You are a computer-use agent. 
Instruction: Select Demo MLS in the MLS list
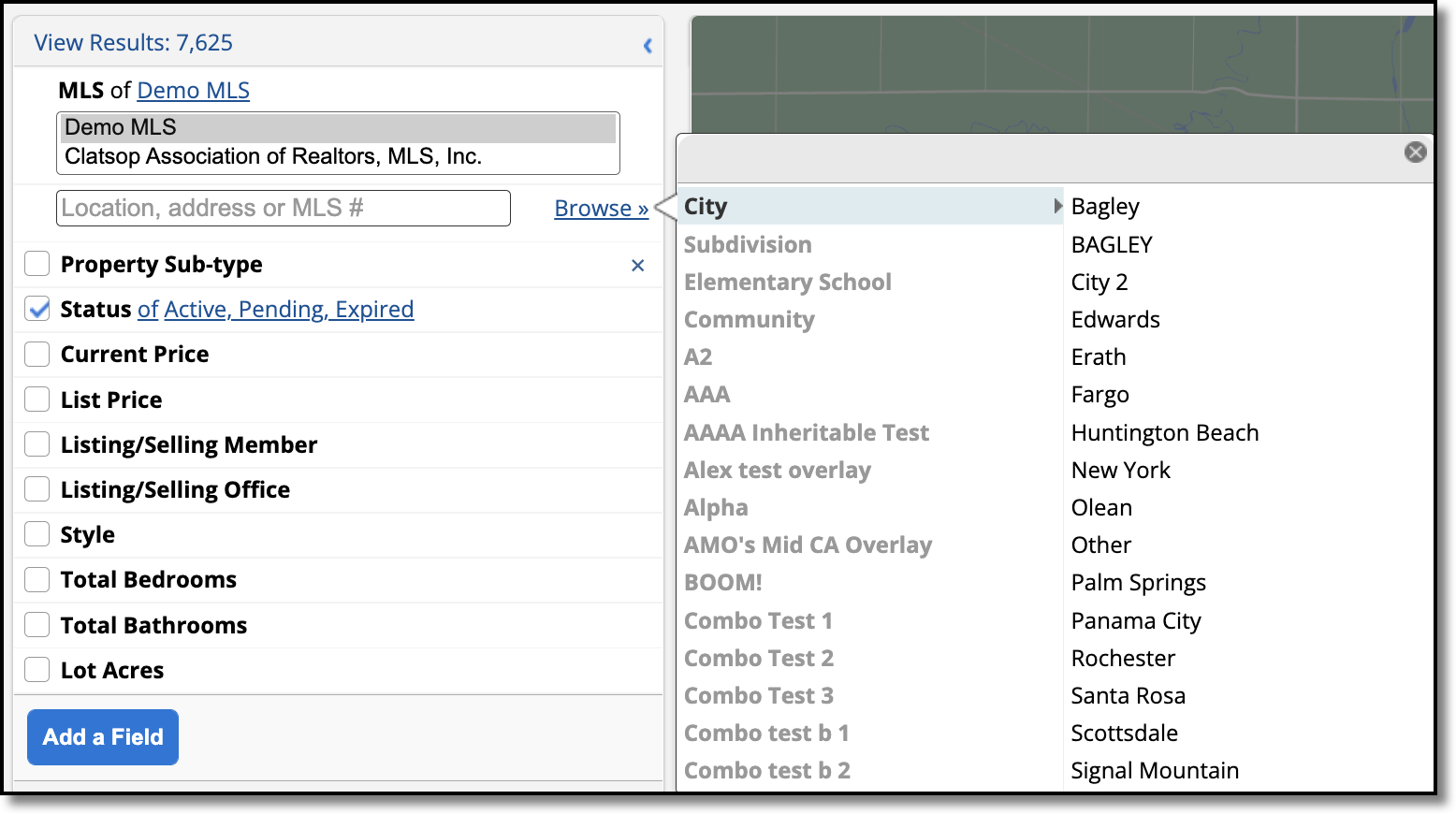pos(338,127)
